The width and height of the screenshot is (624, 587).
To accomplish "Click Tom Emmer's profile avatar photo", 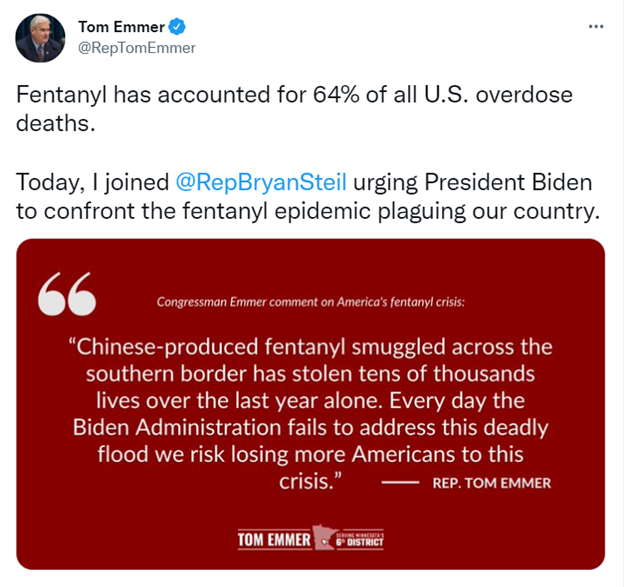I will (40, 37).
